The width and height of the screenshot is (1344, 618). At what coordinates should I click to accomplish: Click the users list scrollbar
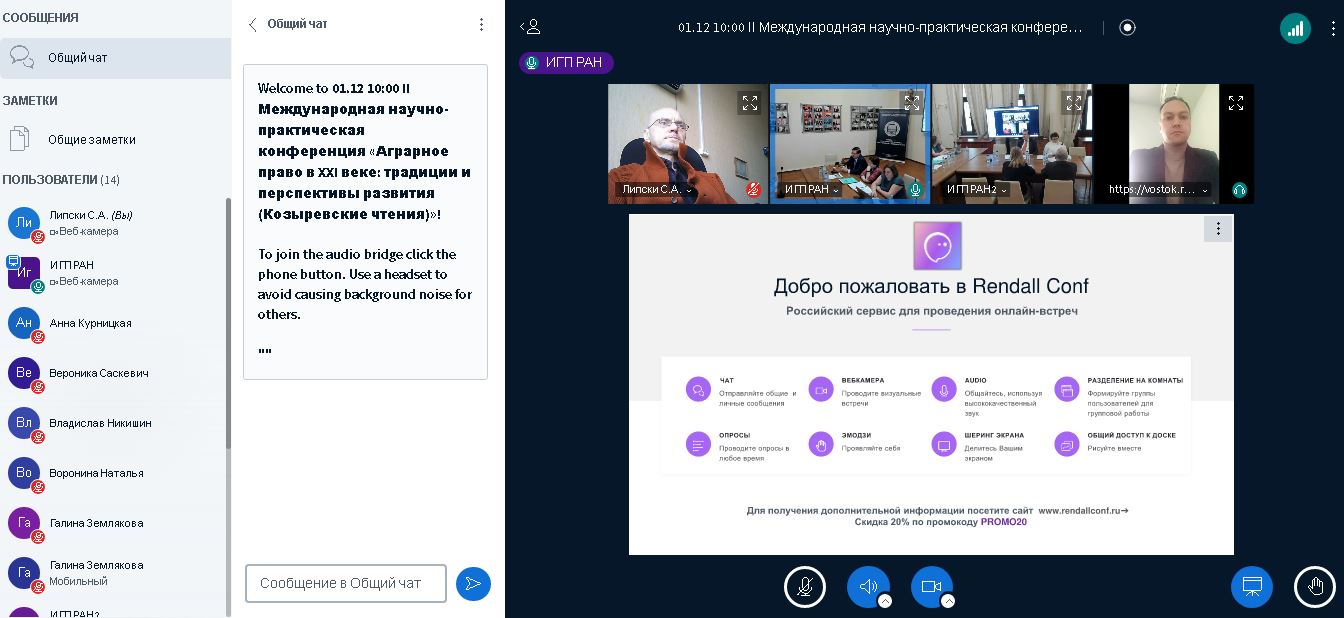click(x=228, y=323)
